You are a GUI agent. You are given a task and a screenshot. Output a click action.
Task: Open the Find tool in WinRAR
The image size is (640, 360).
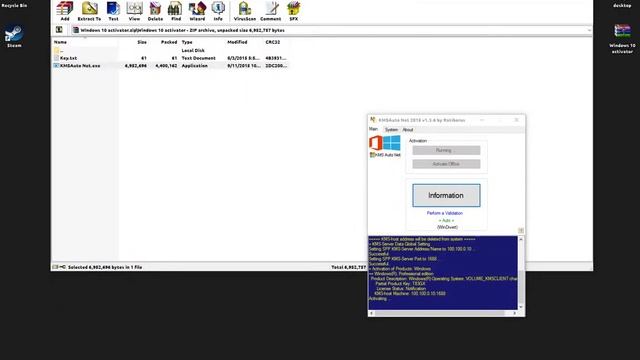(x=176, y=11)
